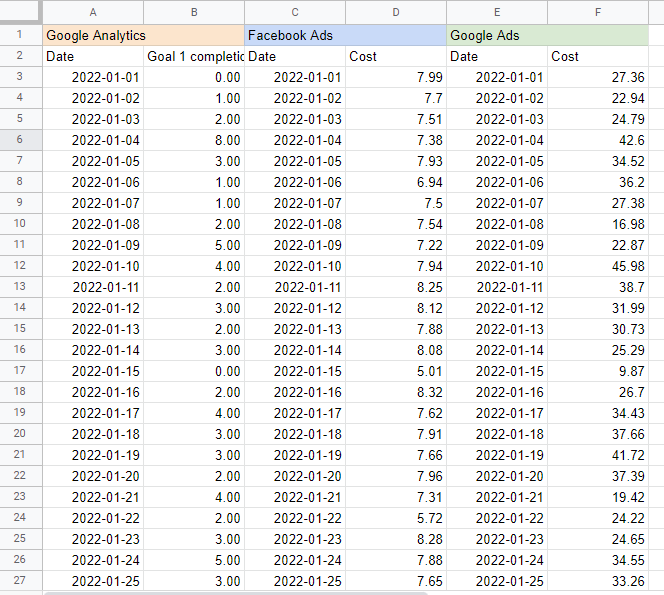Select row 6 header

point(21,140)
